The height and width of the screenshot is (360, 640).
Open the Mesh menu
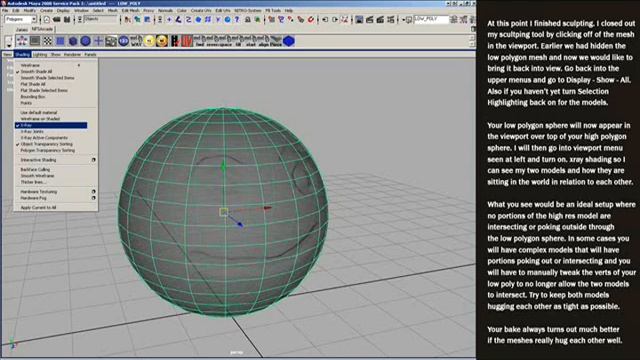[x=112, y=10]
